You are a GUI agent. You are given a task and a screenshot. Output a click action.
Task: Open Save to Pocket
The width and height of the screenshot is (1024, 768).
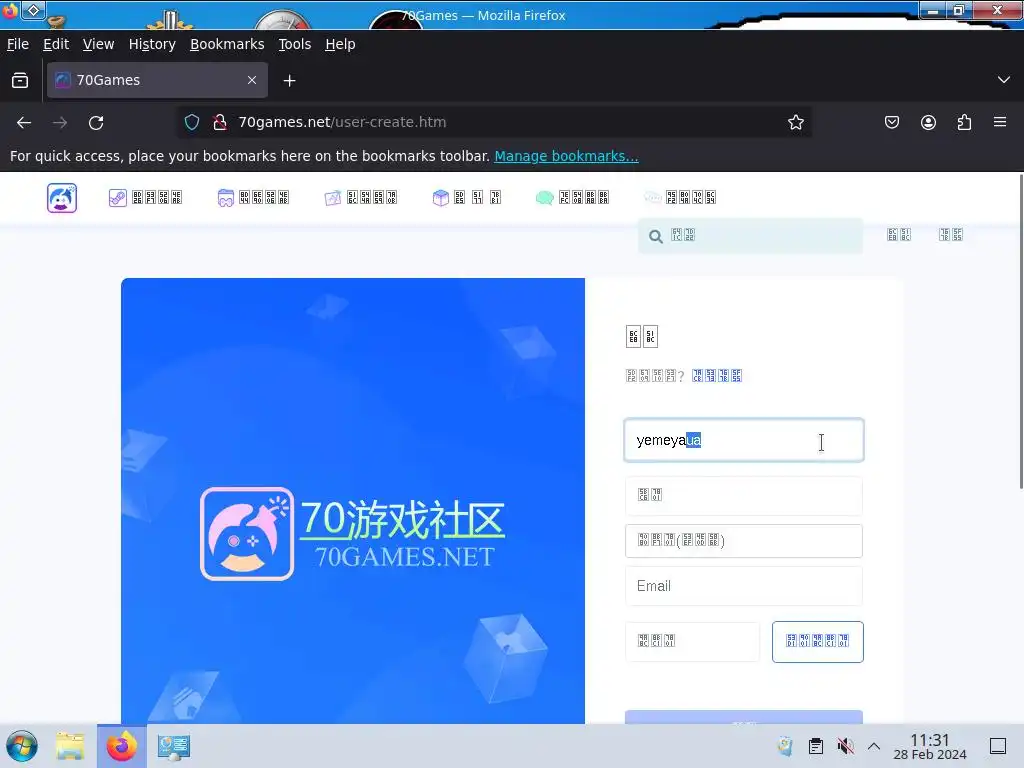click(891, 122)
